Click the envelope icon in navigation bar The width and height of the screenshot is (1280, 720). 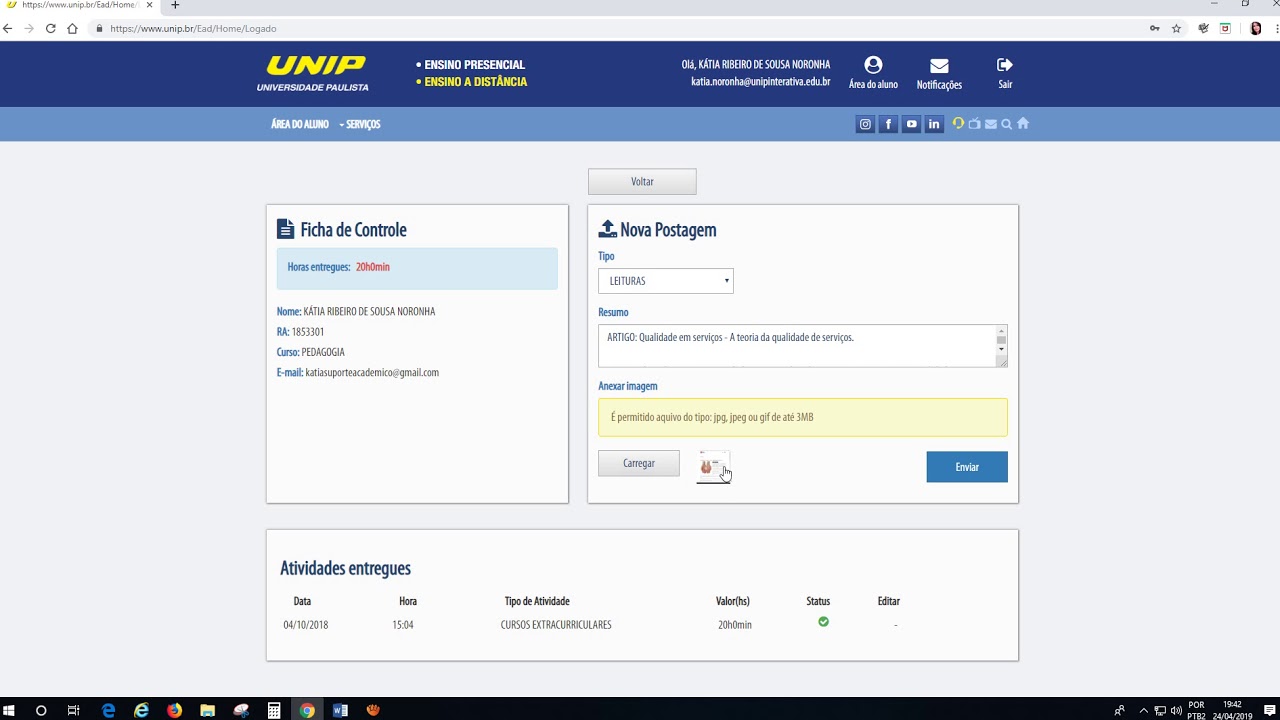[991, 124]
